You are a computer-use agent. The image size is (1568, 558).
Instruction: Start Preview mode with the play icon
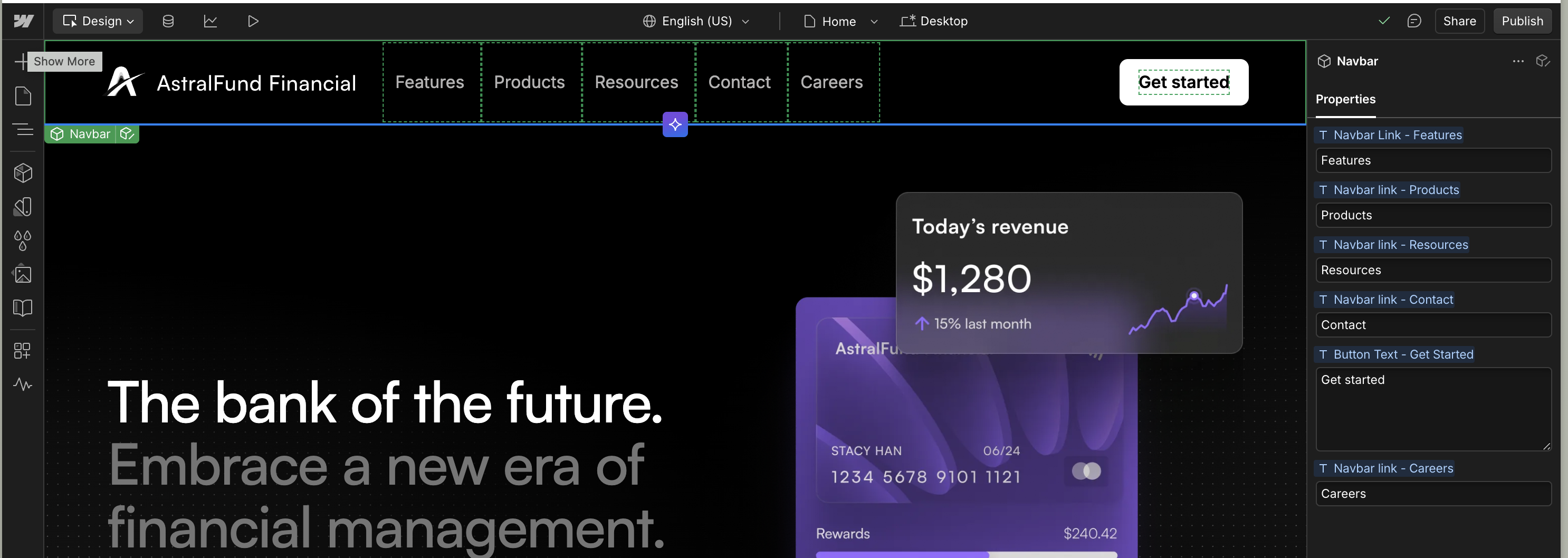(254, 20)
